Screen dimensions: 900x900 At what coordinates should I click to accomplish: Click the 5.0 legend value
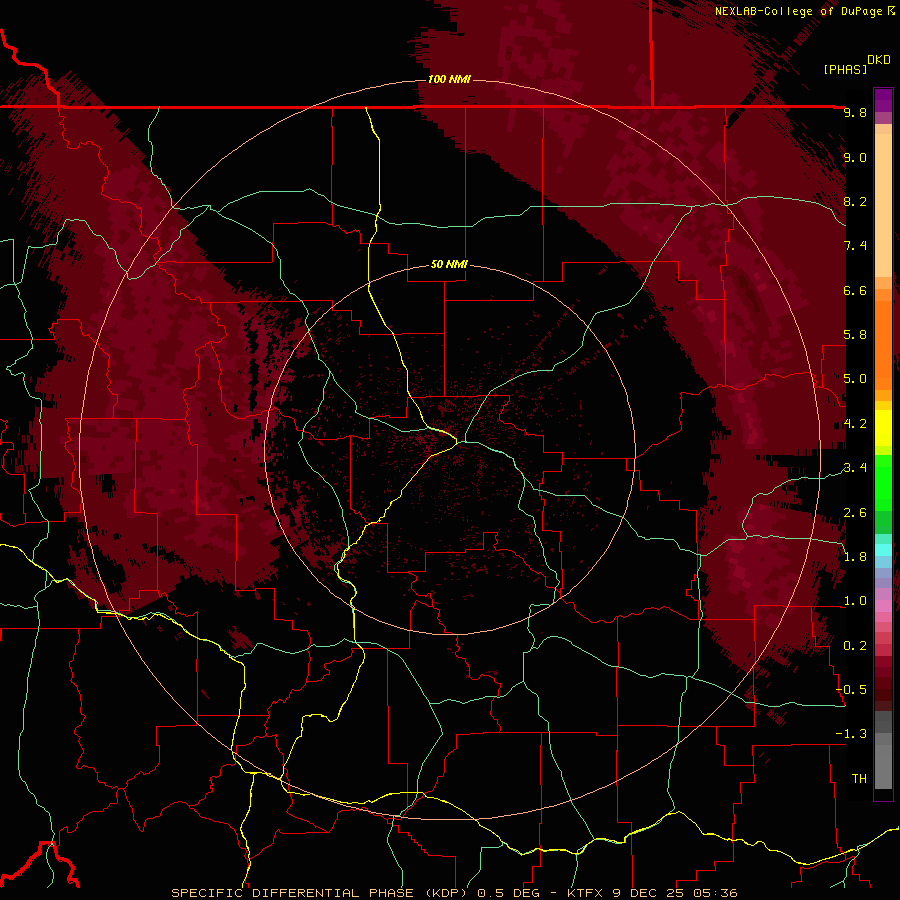point(855,379)
